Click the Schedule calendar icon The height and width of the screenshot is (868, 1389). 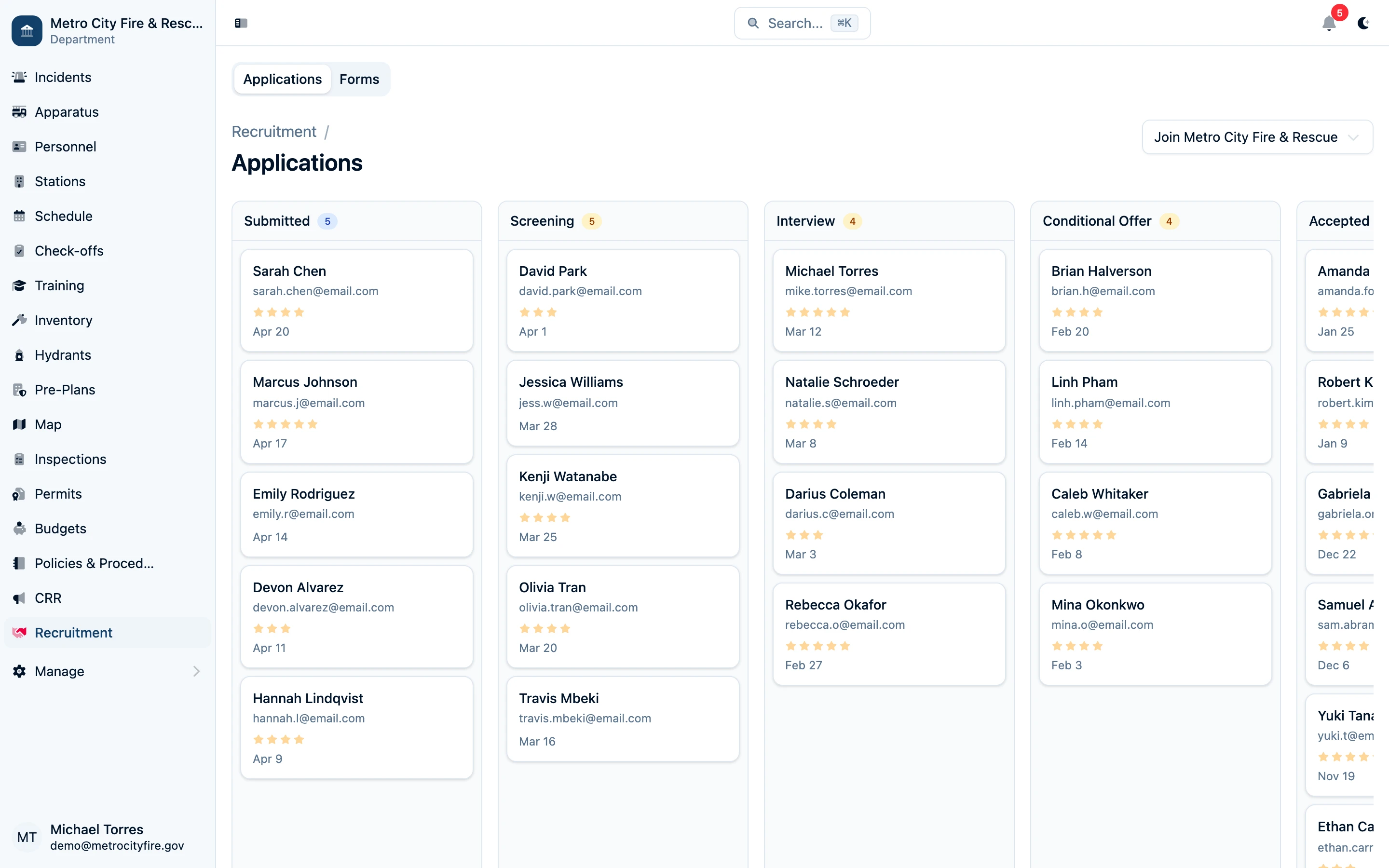click(19, 216)
